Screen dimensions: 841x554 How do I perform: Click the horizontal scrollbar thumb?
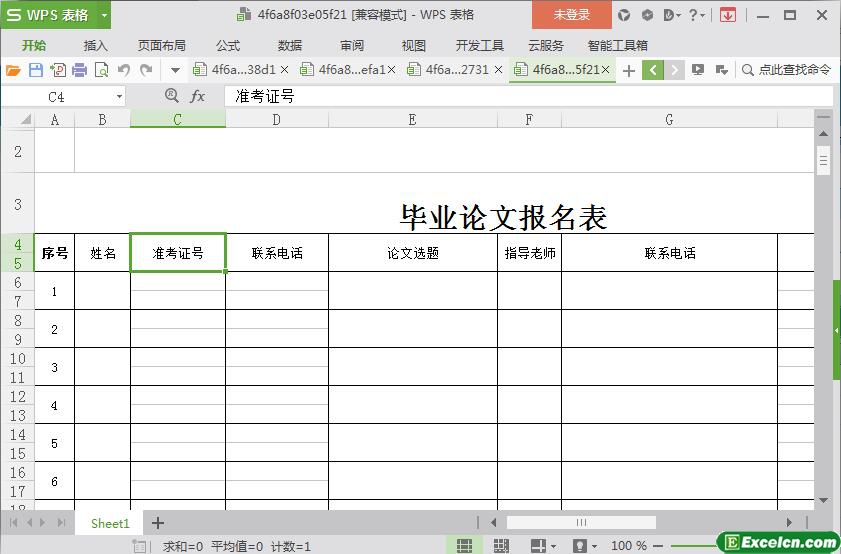pos(581,522)
